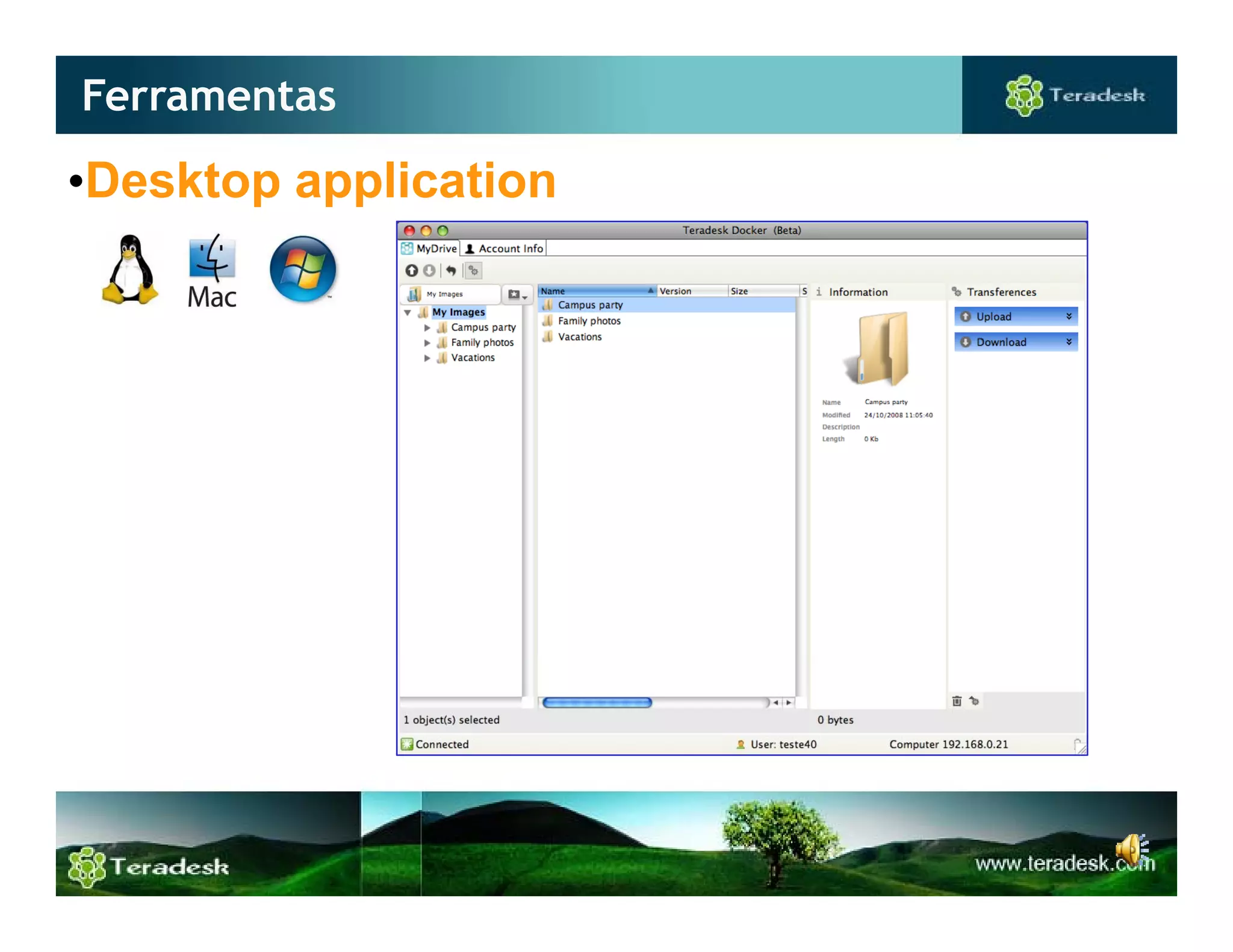Click Vacations folder icon in list
The height and width of the screenshot is (952, 1233).
click(548, 337)
